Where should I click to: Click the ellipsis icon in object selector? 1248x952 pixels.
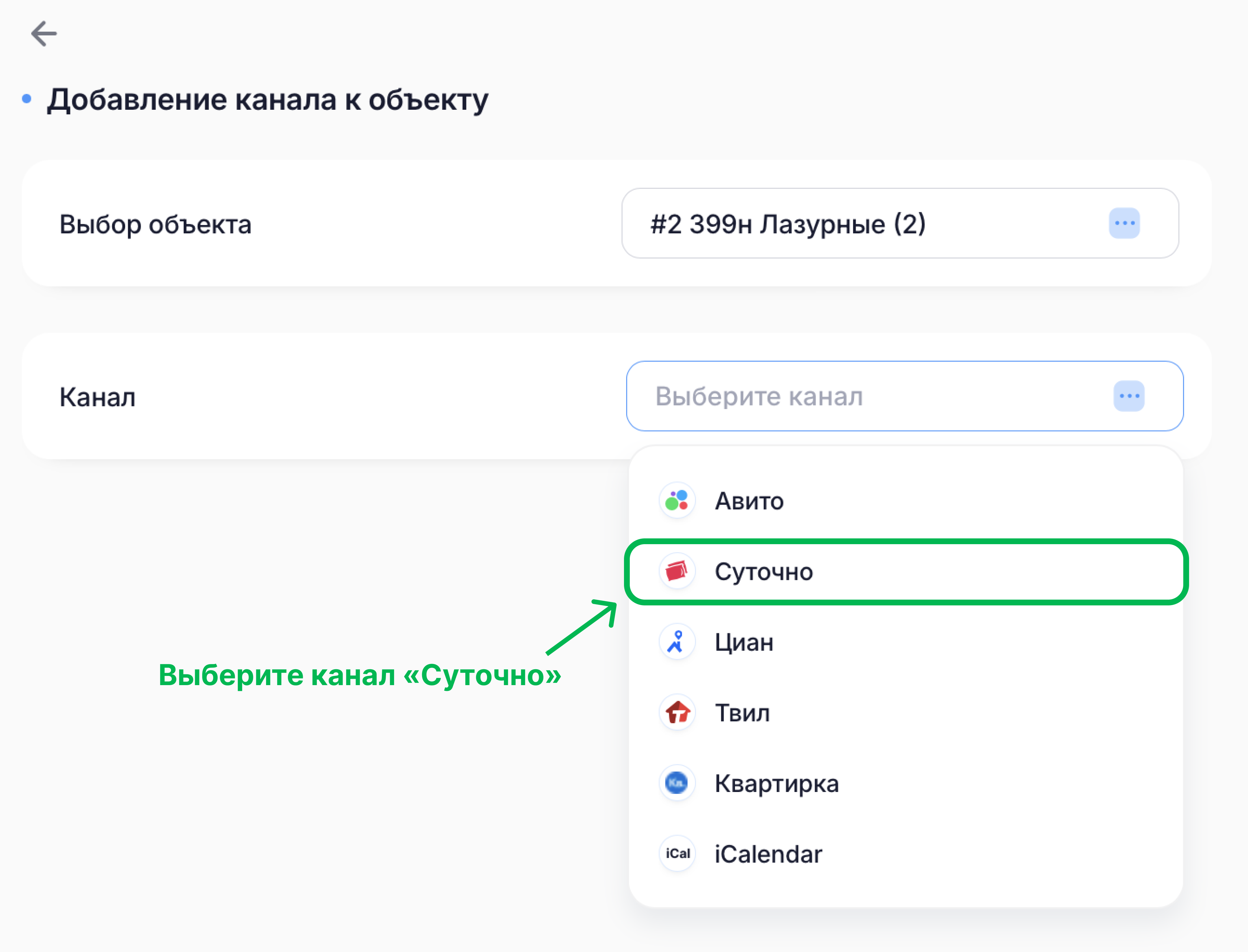[x=1124, y=223]
